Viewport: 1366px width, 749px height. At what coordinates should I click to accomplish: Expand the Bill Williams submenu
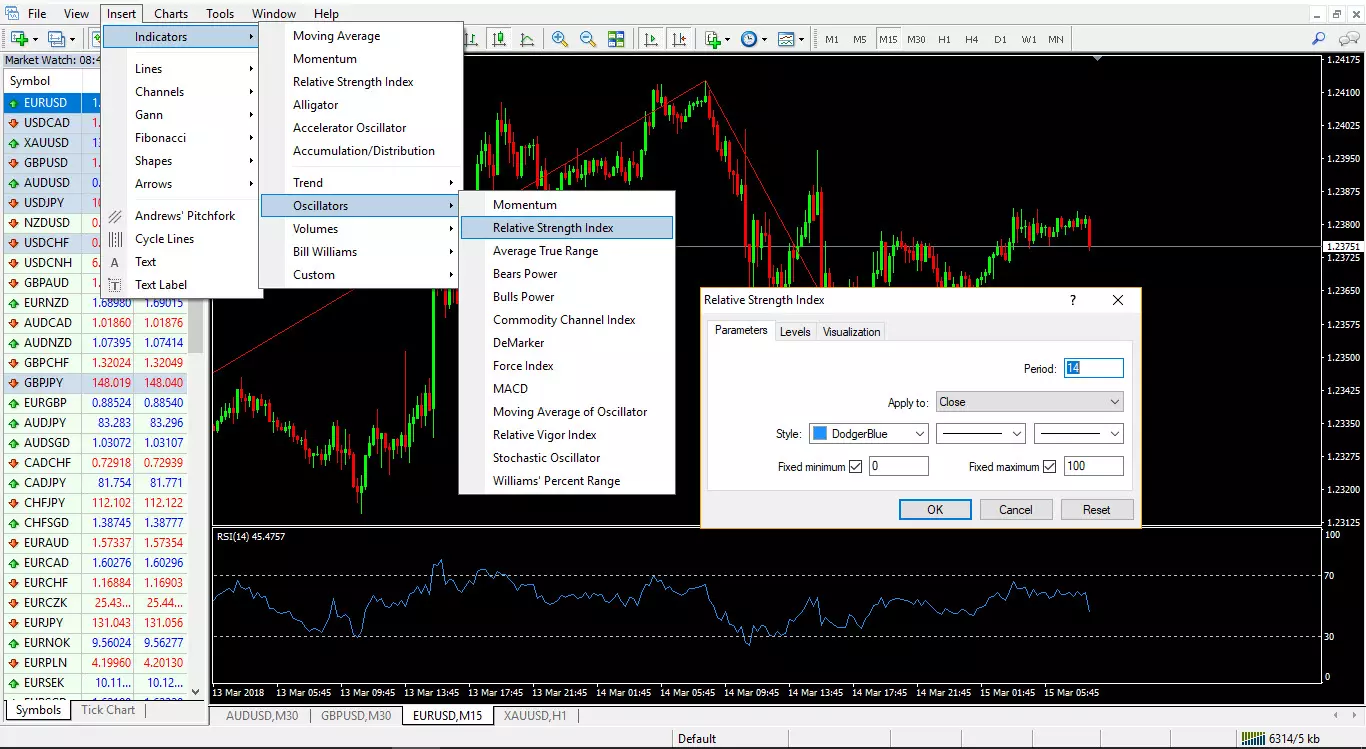coord(360,252)
